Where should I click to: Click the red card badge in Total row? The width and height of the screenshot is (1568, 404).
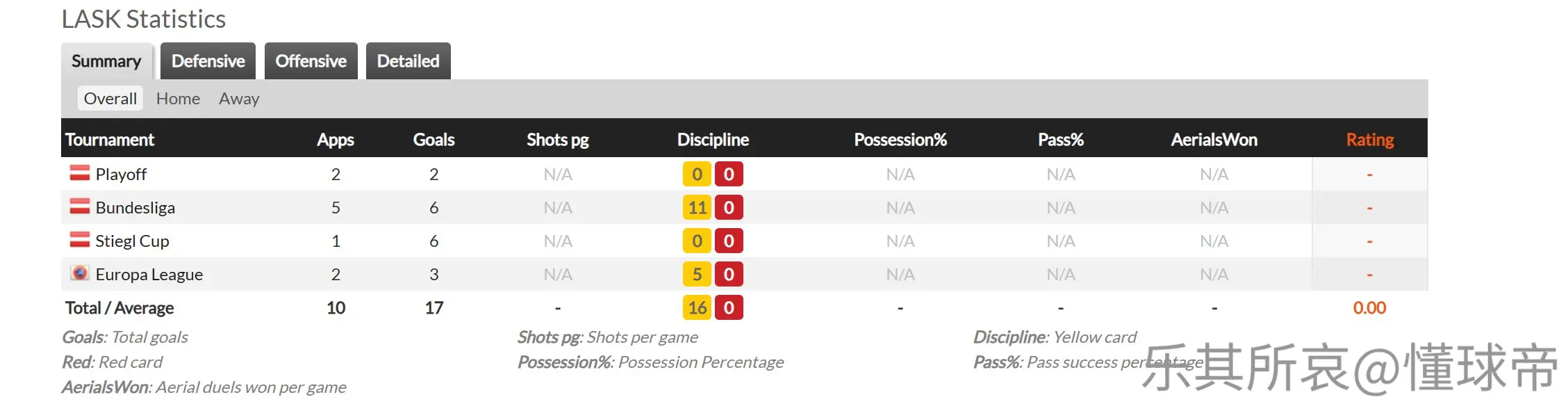[x=729, y=307]
